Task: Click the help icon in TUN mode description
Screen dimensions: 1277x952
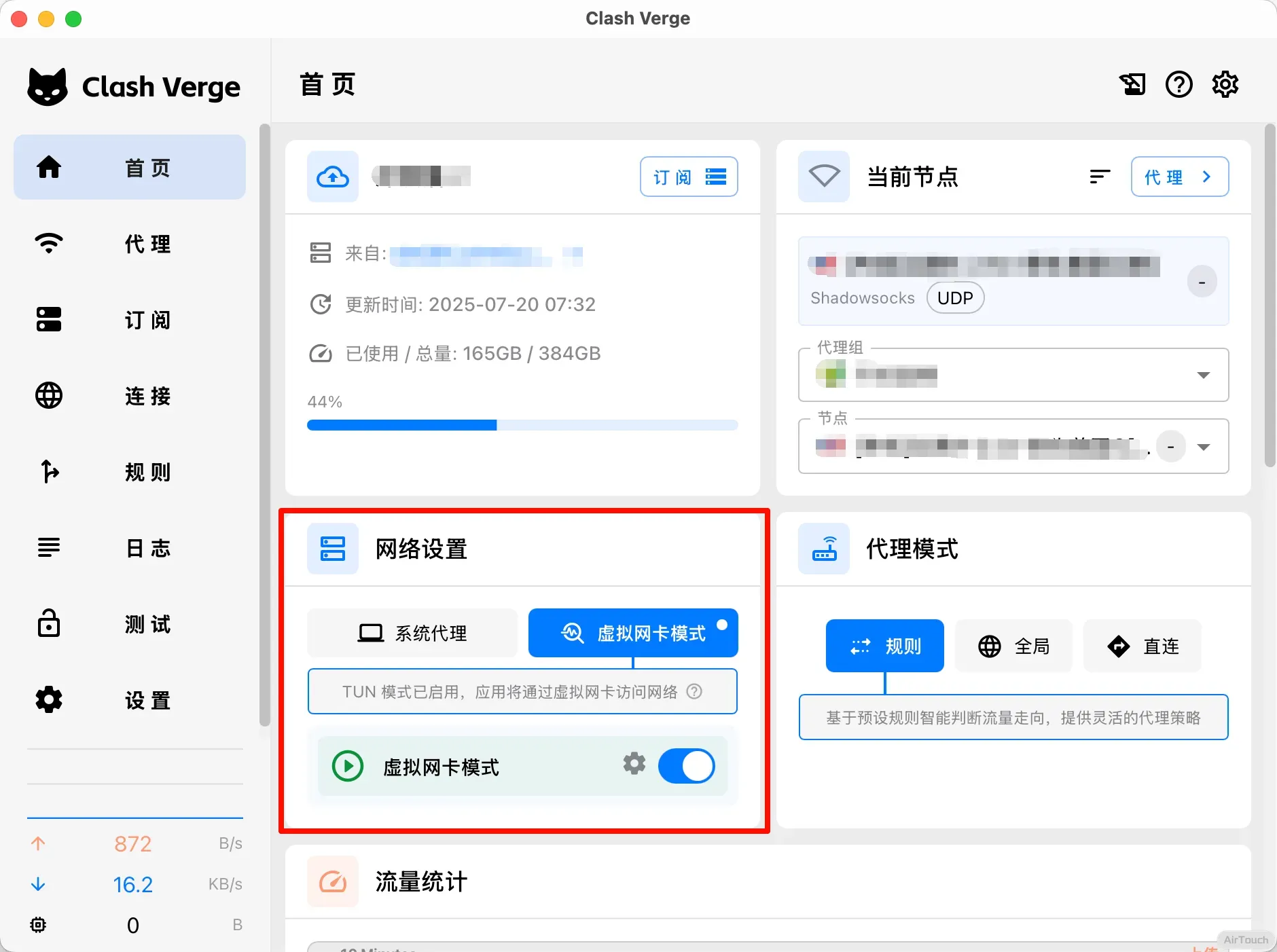Action: 694,691
